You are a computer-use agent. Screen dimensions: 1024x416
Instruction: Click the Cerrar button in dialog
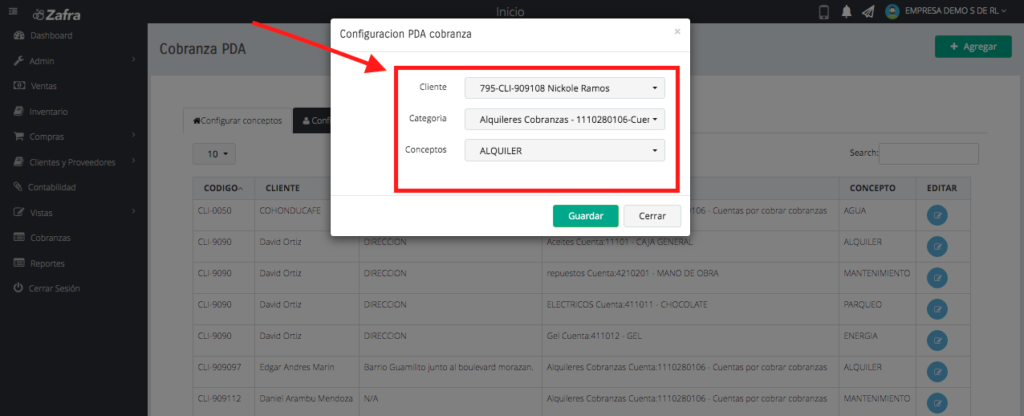652,216
